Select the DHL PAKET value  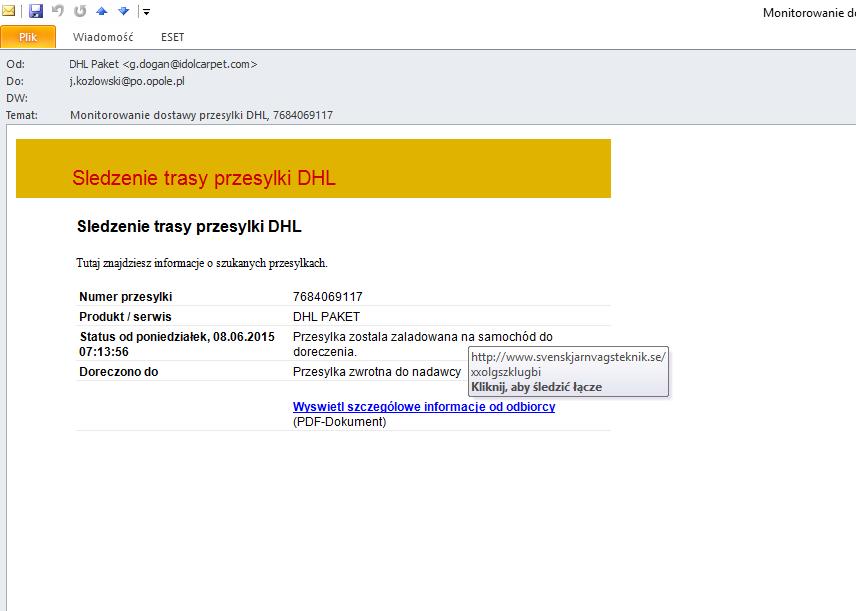pyautogui.click(x=326, y=317)
